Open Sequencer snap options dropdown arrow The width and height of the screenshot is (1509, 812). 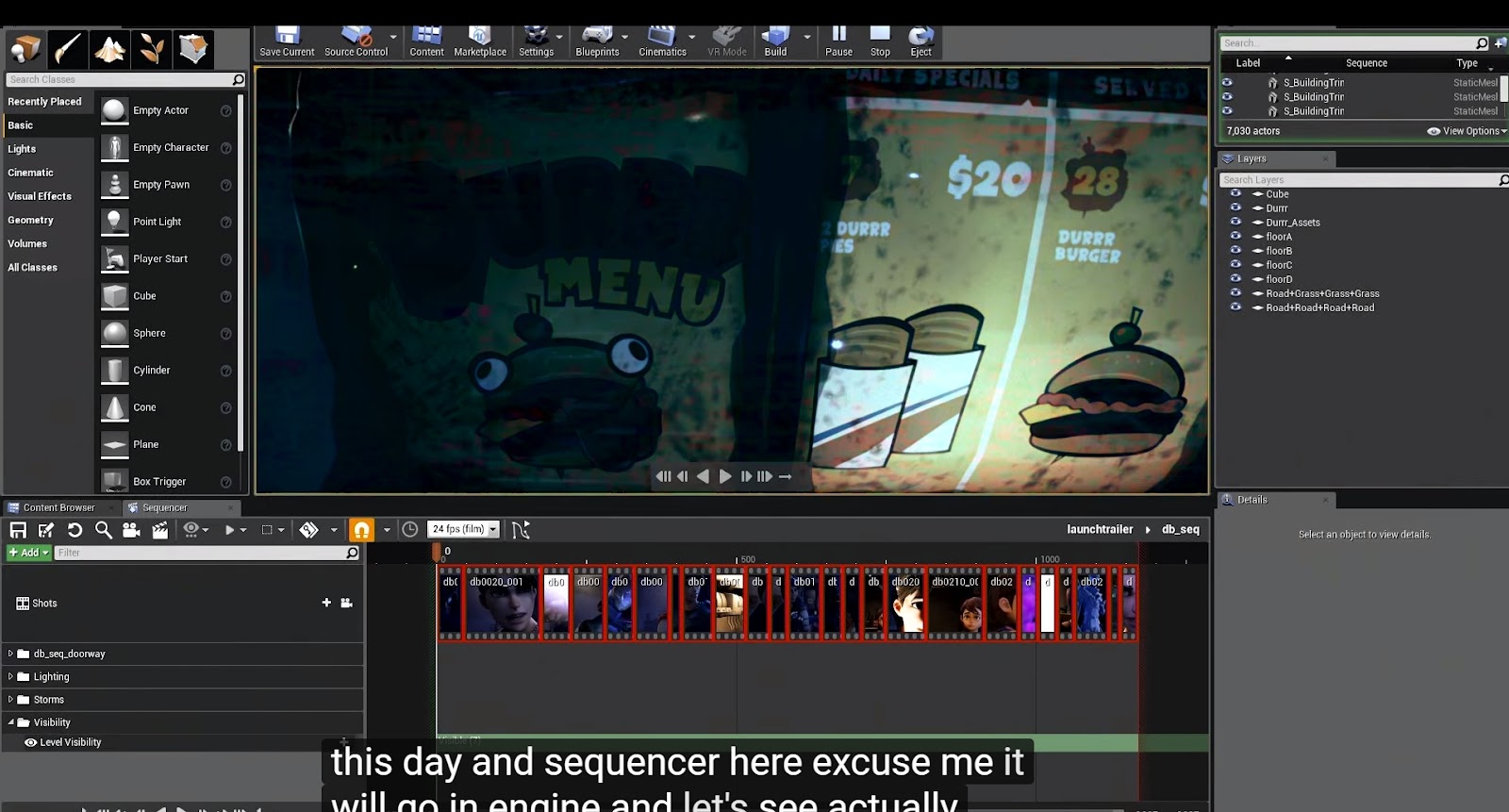[387, 530]
